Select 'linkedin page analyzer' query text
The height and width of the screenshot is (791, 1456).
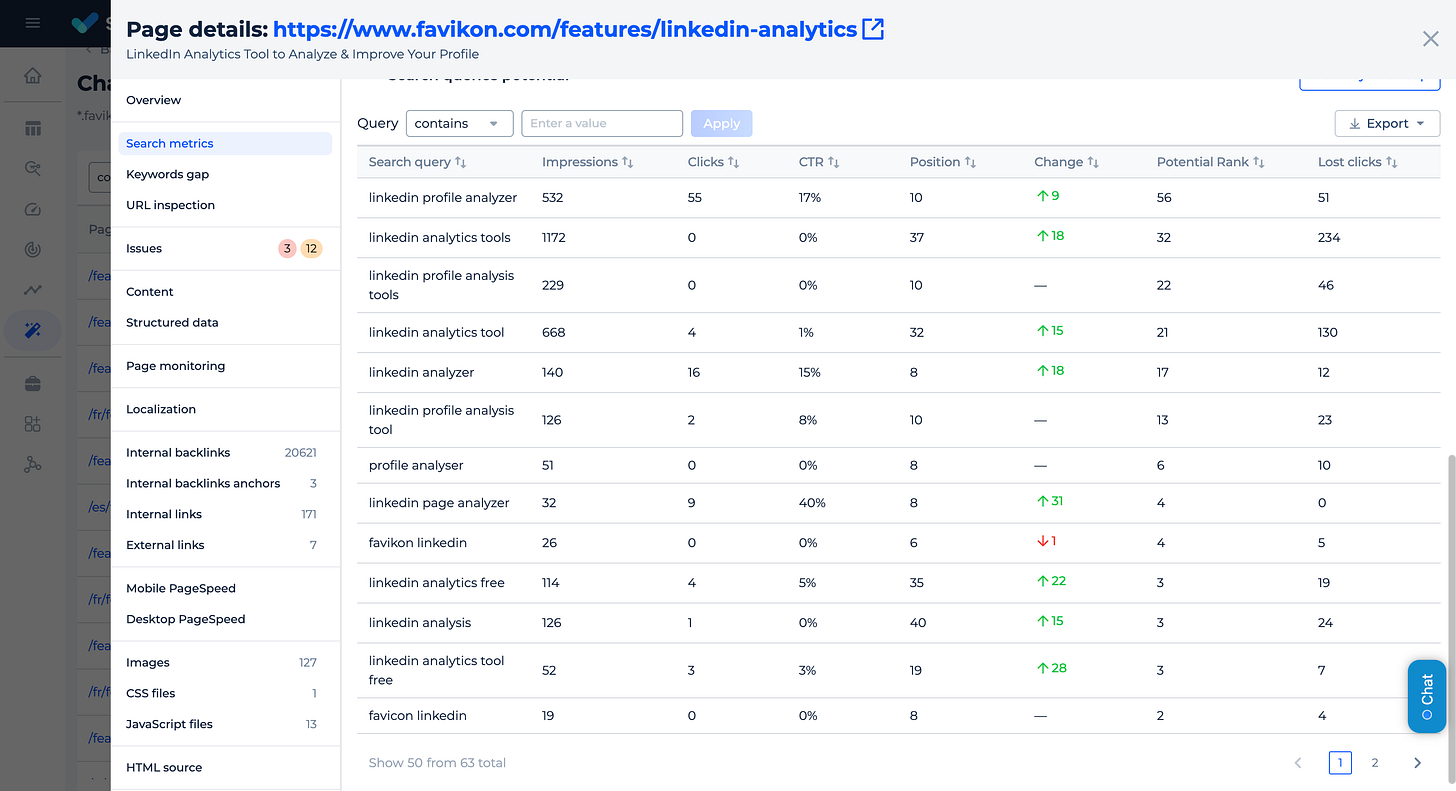(x=439, y=503)
